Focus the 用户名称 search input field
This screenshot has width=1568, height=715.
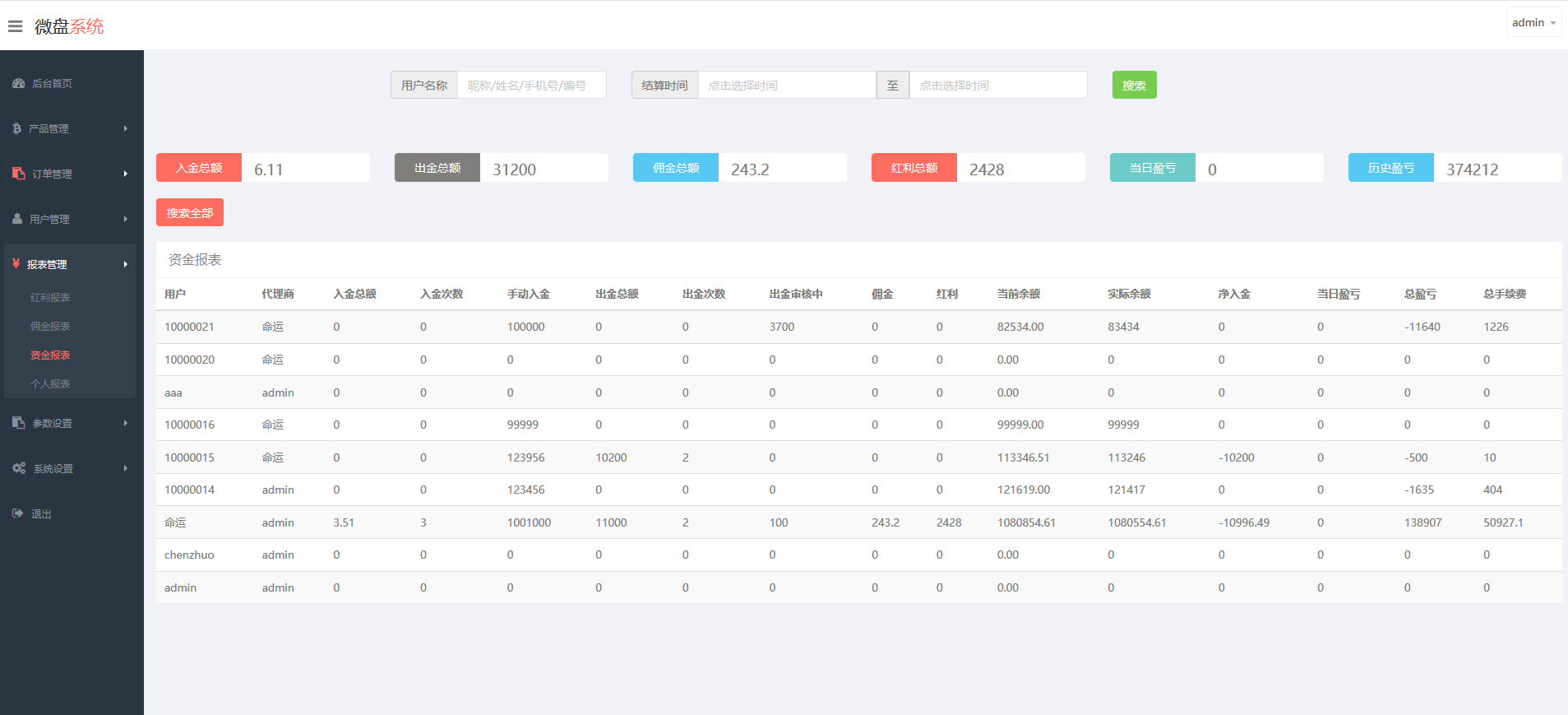[531, 86]
